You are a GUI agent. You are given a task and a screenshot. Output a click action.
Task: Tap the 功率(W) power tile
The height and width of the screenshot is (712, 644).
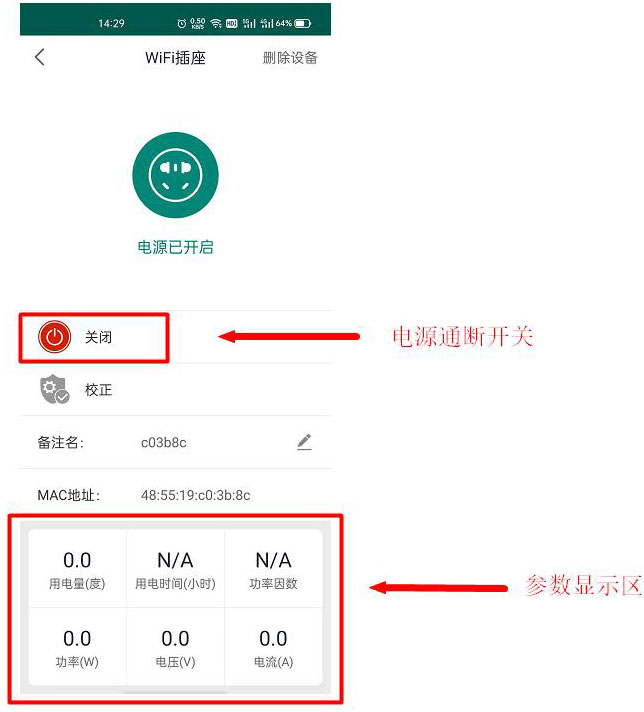click(77, 647)
